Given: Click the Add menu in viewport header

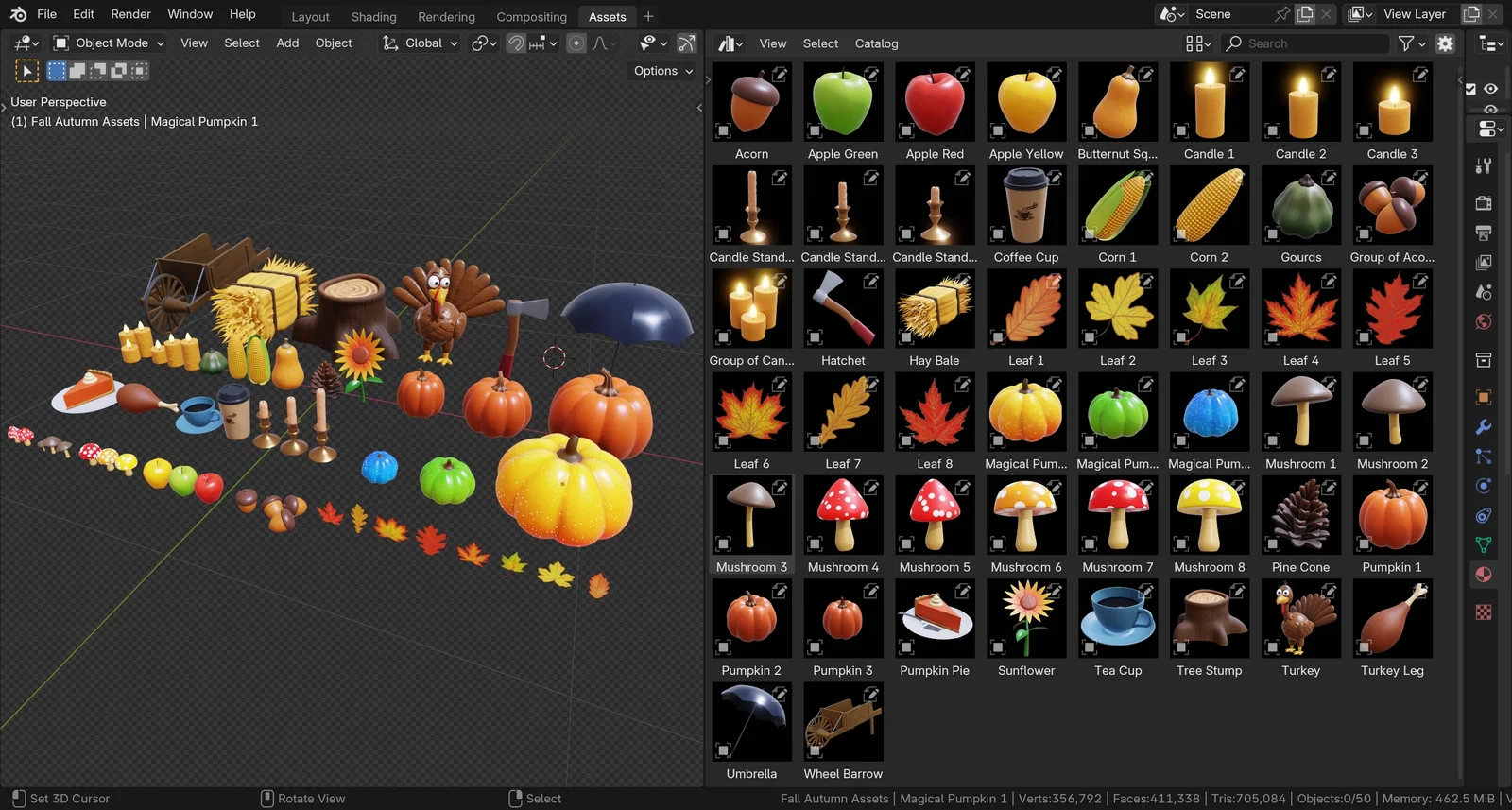Looking at the screenshot, I should pyautogui.click(x=287, y=43).
